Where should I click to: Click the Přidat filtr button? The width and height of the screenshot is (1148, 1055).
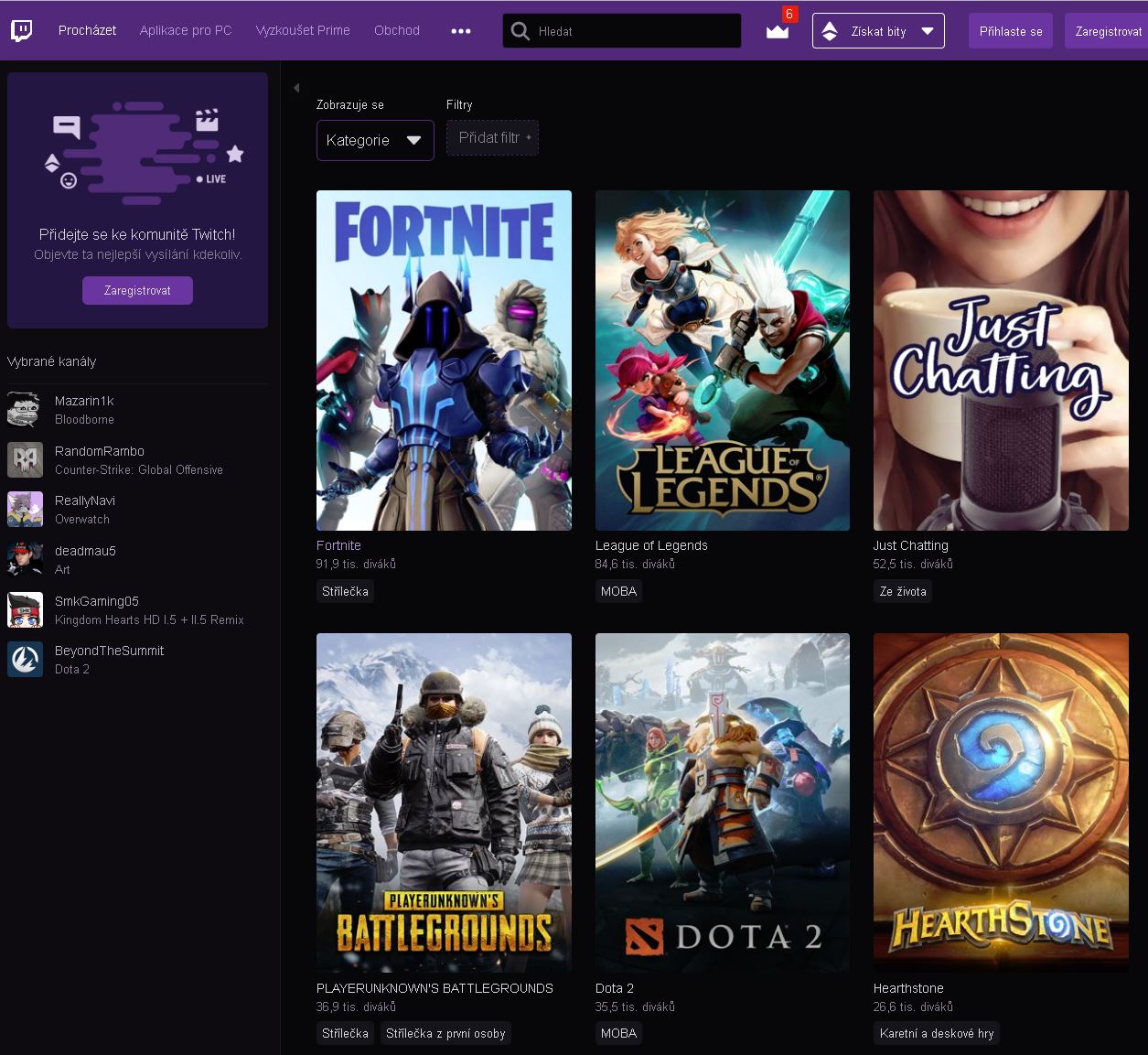pos(492,138)
